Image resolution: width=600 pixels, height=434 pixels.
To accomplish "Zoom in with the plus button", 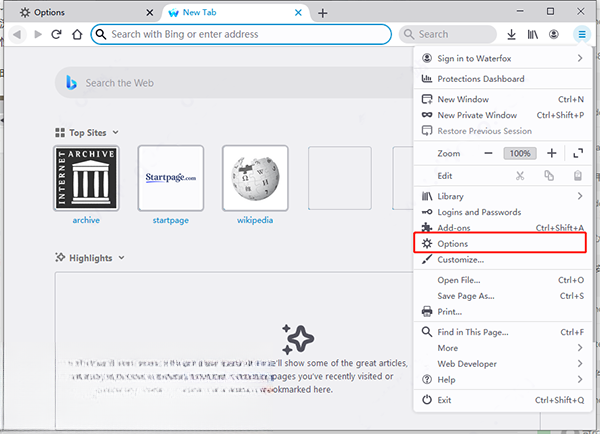I will coord(551,153).
